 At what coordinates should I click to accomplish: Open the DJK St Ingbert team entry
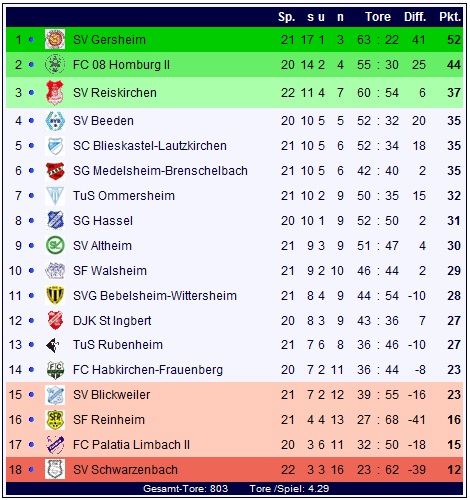pyautogui.click(x=112, y=321)
